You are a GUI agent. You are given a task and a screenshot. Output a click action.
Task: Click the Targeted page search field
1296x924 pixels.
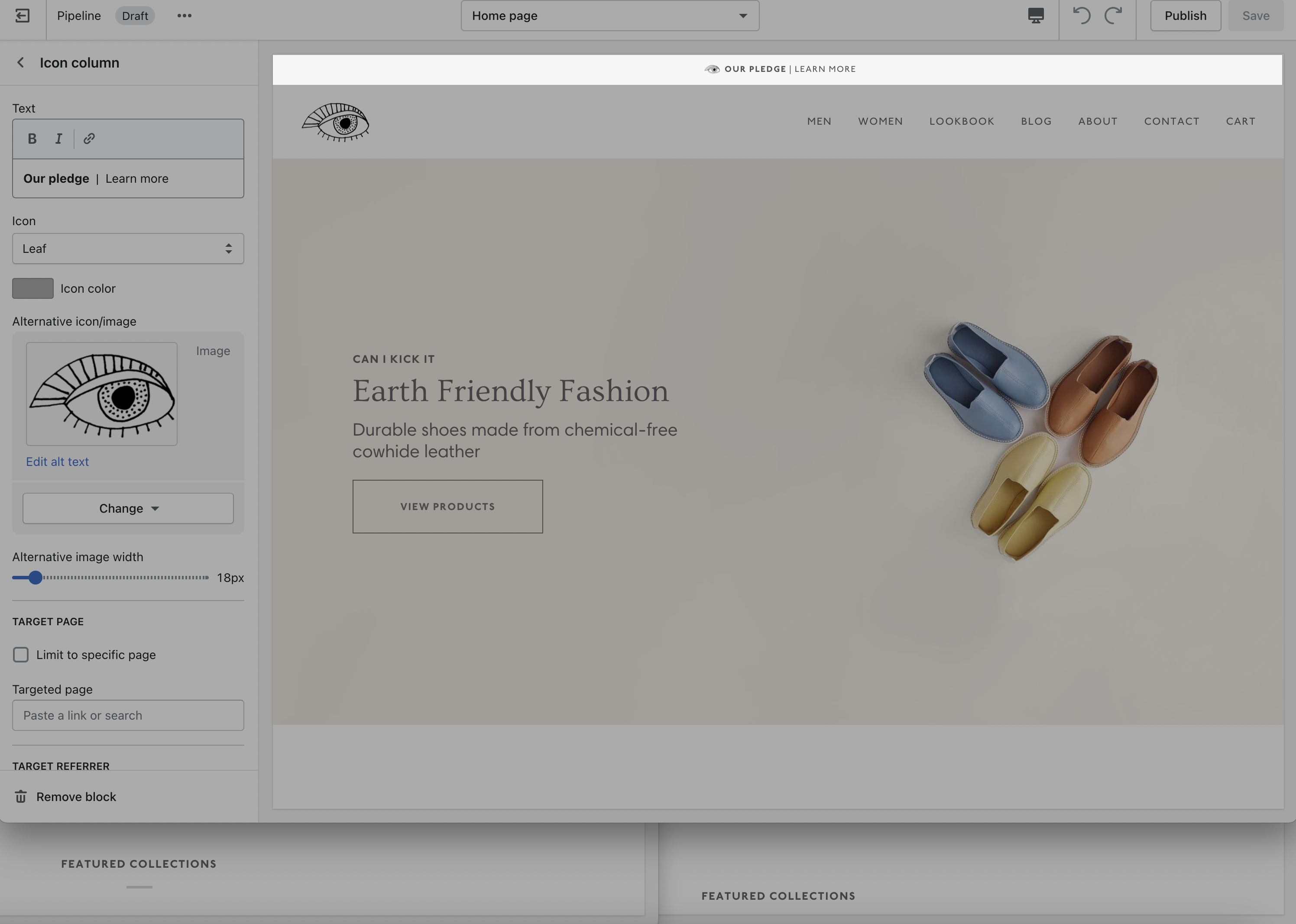pyautogui.click(x=128, y=715)
